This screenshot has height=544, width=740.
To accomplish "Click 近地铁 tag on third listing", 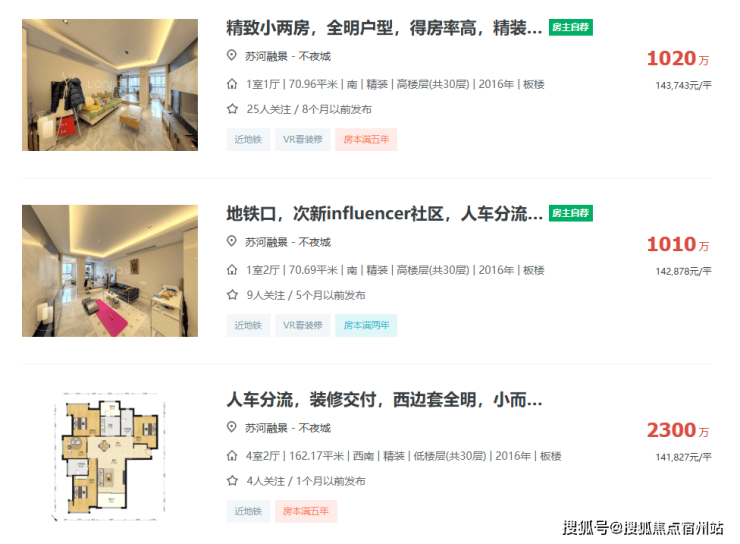I will 249,511.
